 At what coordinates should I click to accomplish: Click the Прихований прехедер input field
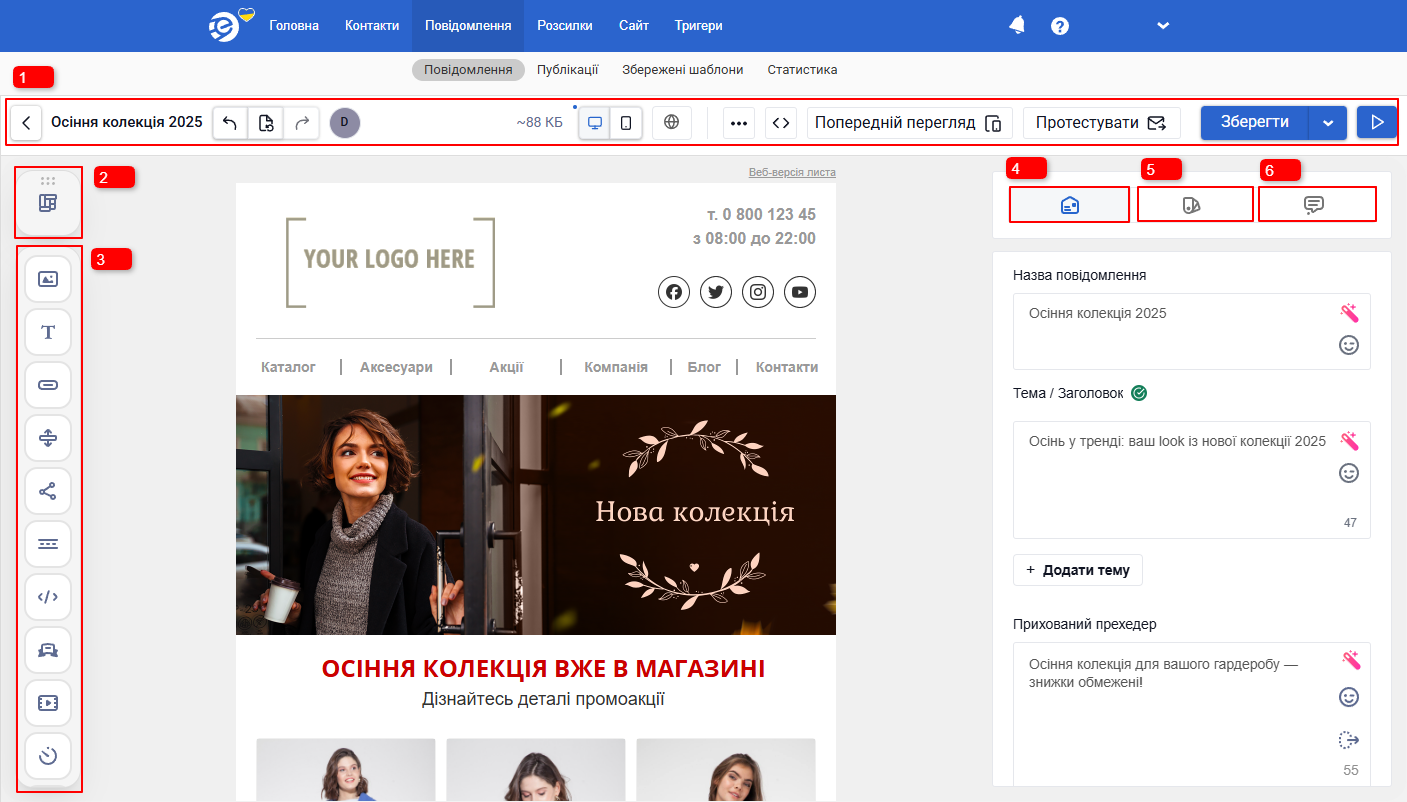1191,714
